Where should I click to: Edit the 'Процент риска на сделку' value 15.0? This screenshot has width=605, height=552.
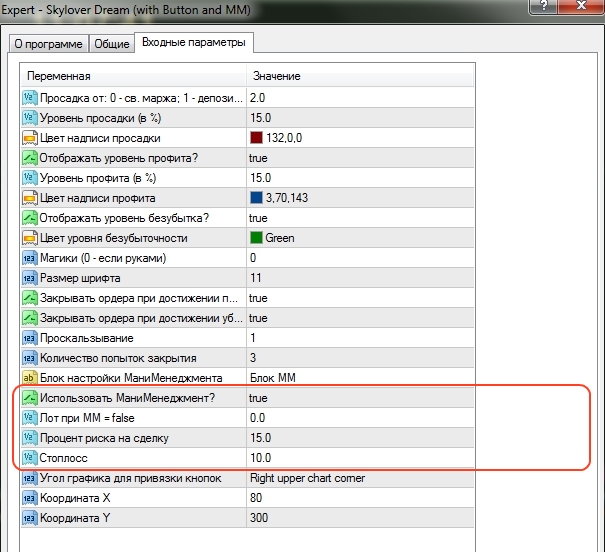(x=261, y=438)
